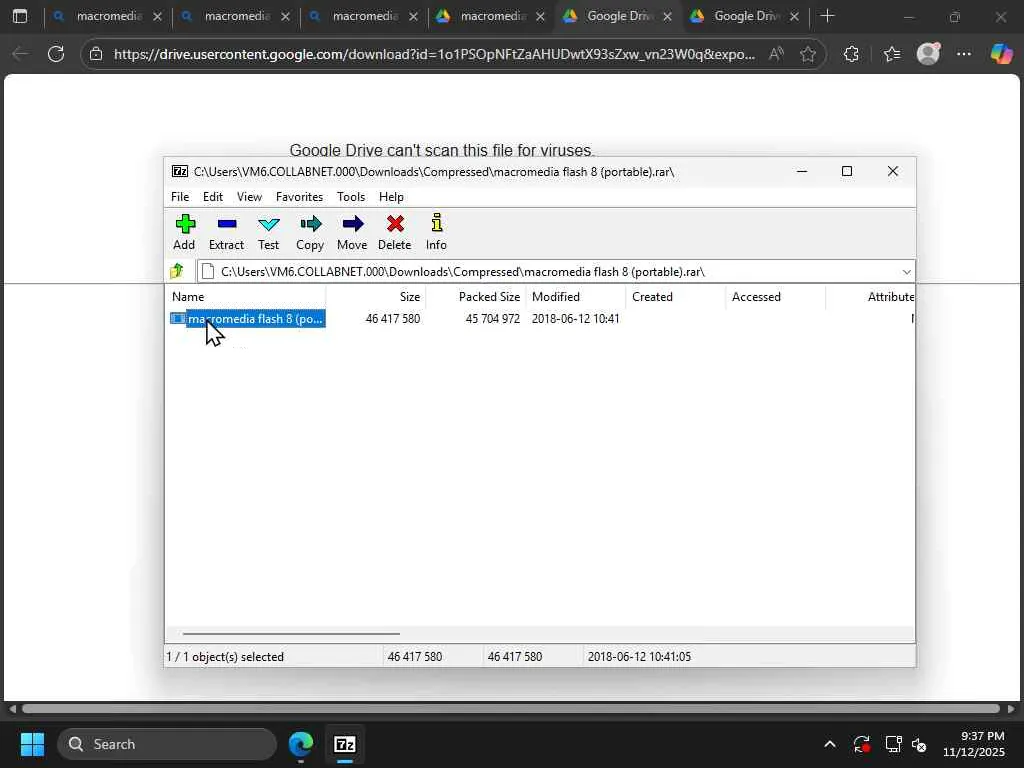Click the Extract toolbar icon

227,232
